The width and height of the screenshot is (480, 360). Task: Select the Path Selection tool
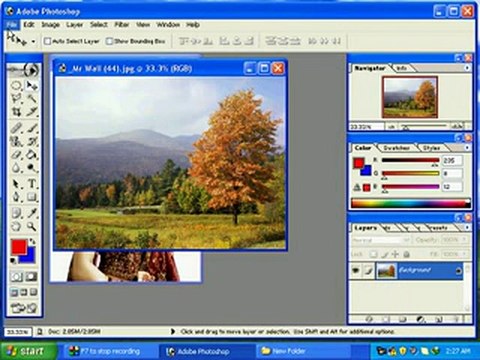coord(16,184)
